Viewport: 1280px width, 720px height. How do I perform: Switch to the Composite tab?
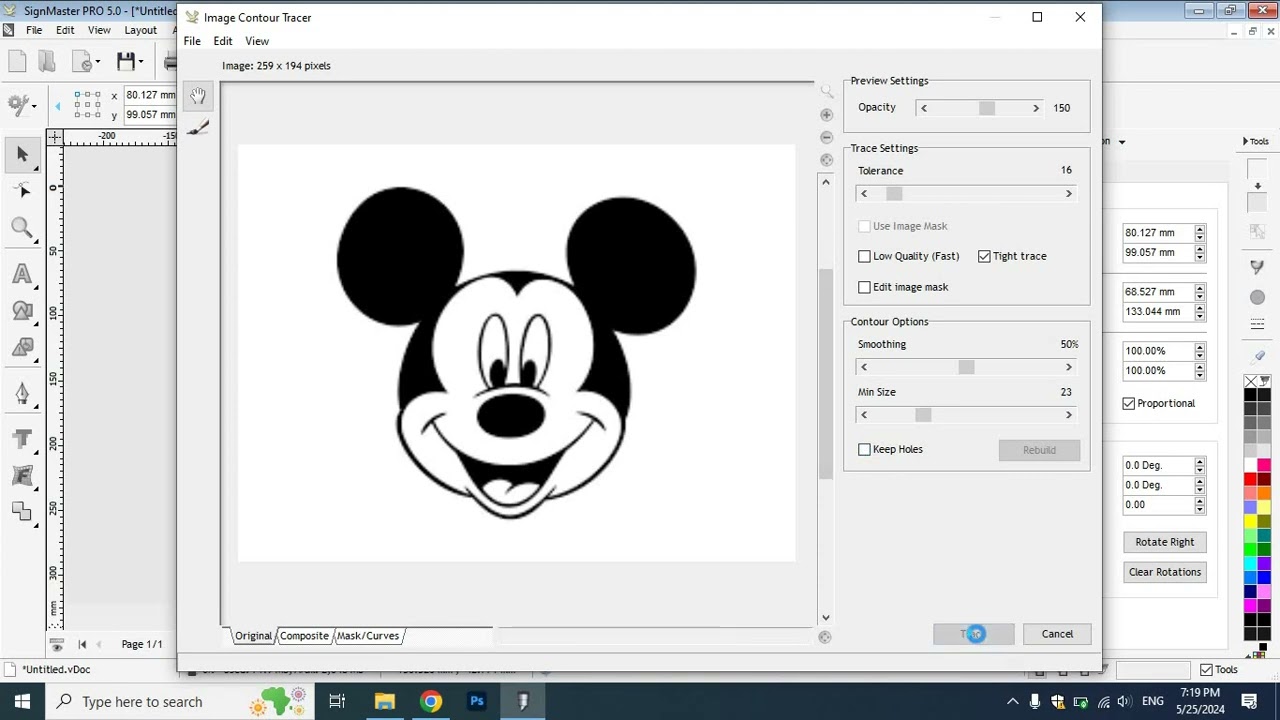coord(304,636)
